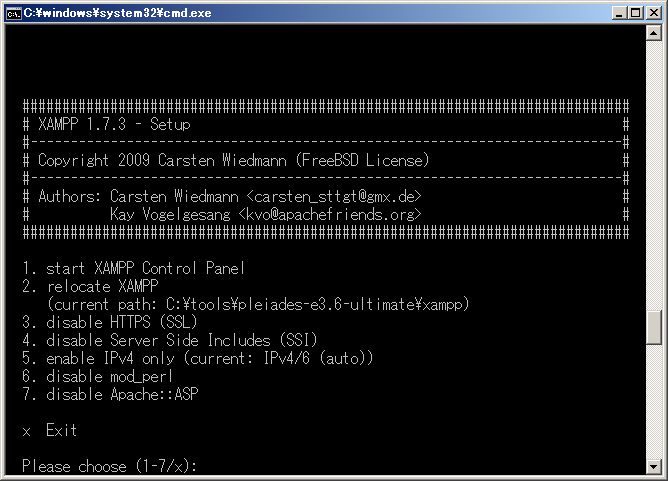
Task: Click option '5. enable IPv4 only'
Action: tap(198, 358)
